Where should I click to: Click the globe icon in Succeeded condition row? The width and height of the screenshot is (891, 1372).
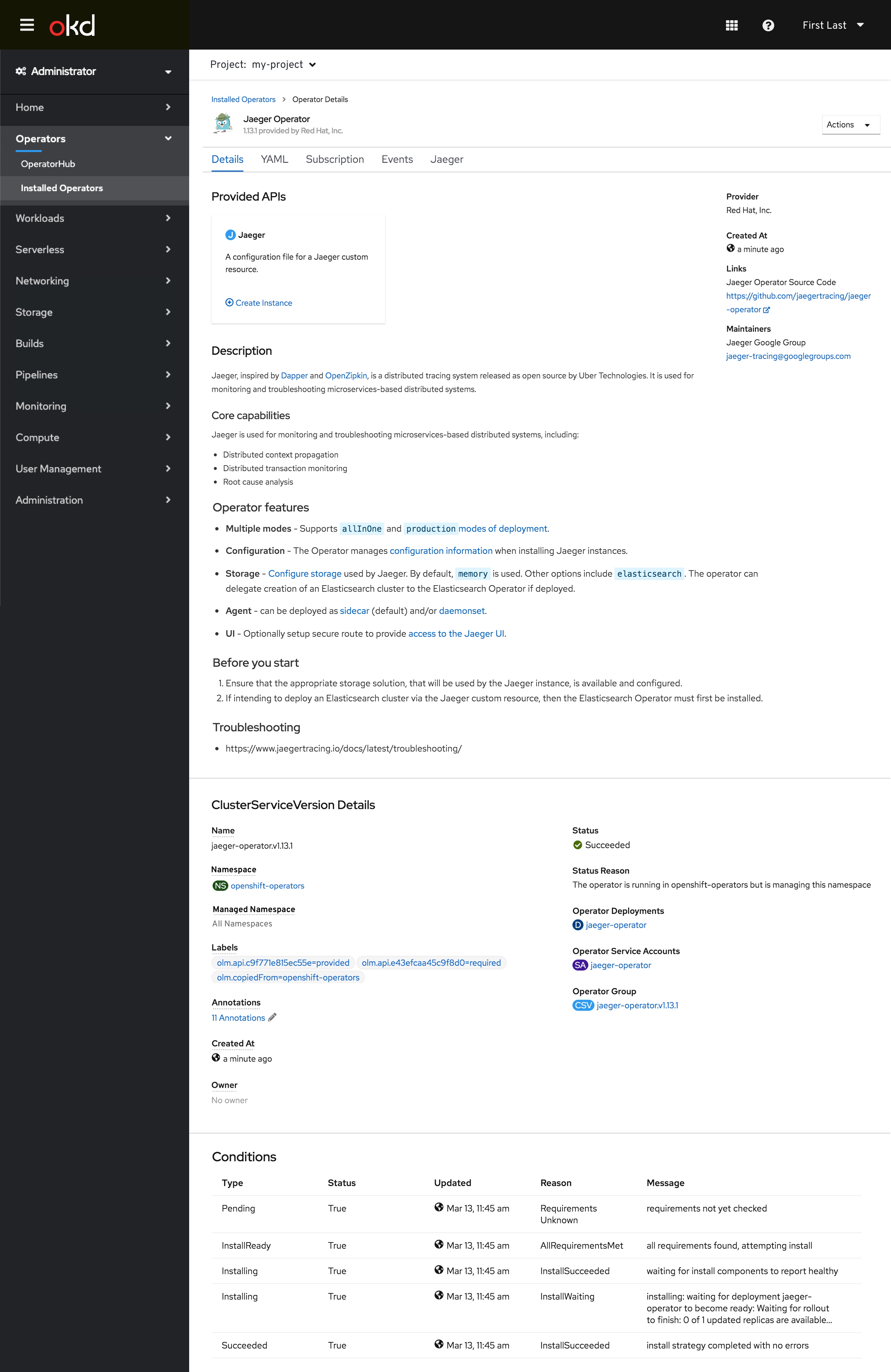439,1344
